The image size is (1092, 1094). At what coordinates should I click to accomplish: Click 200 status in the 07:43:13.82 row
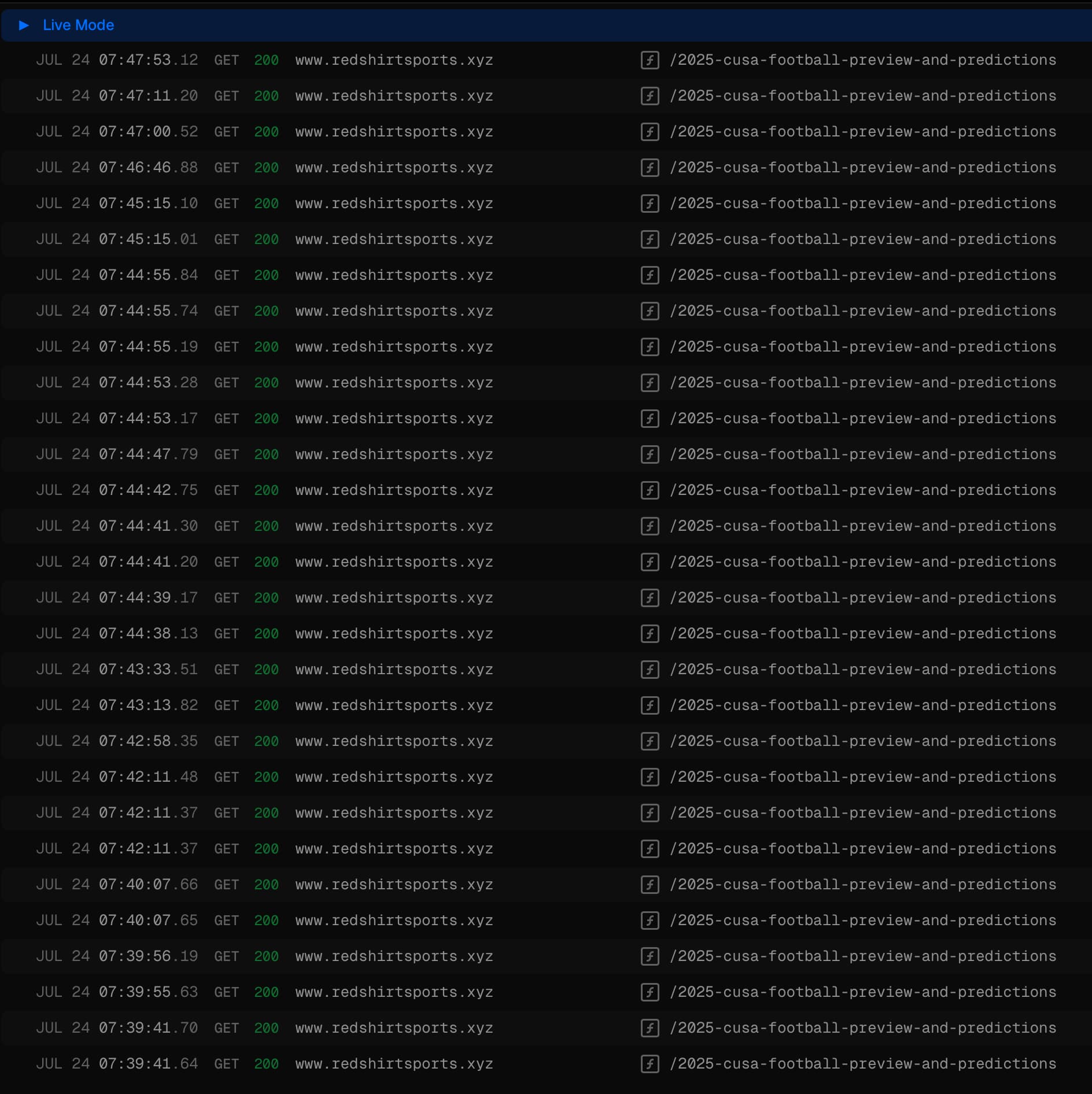tap(266, 705)
